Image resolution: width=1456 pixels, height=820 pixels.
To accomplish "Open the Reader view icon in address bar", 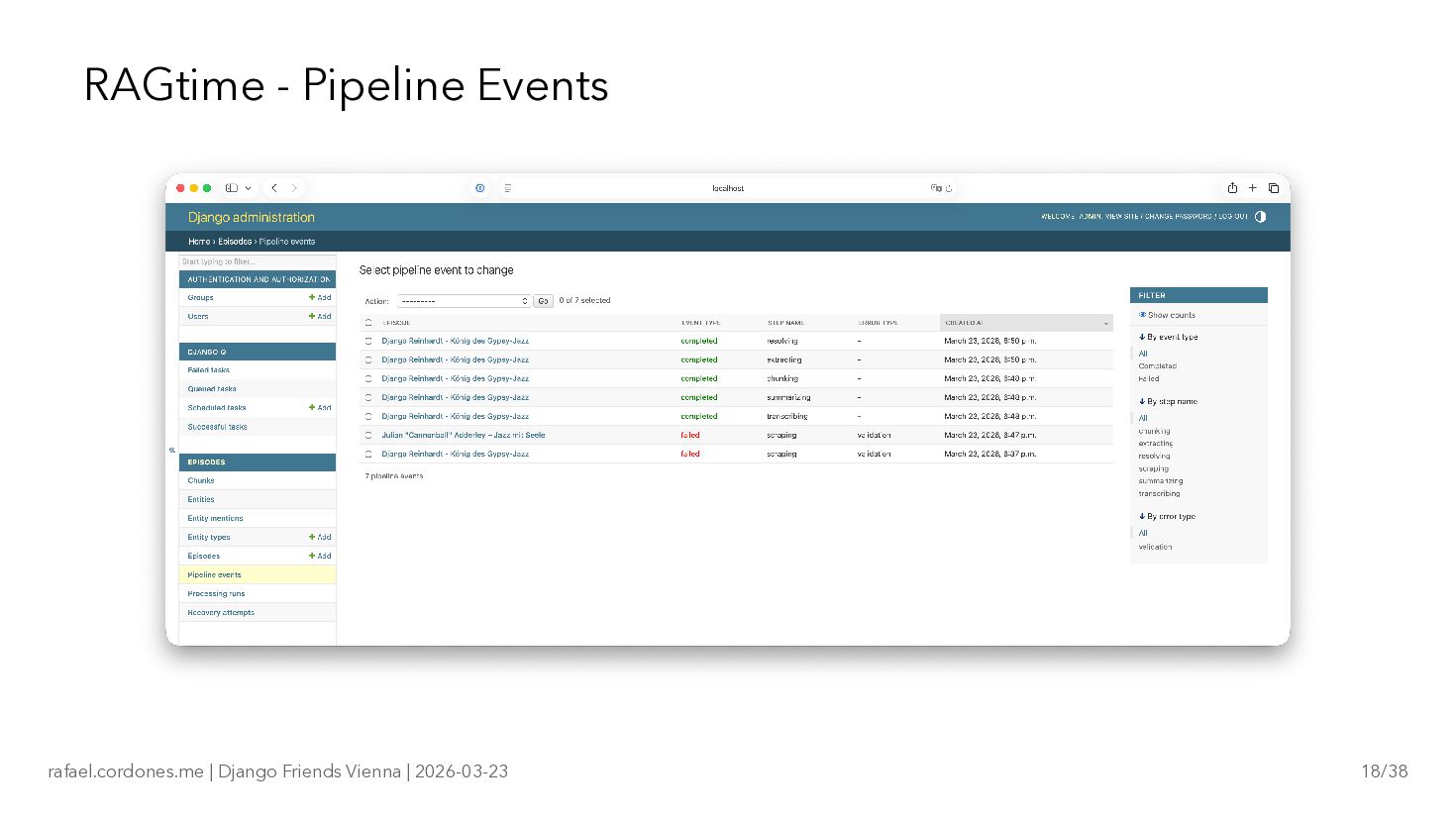I will 508,188.
